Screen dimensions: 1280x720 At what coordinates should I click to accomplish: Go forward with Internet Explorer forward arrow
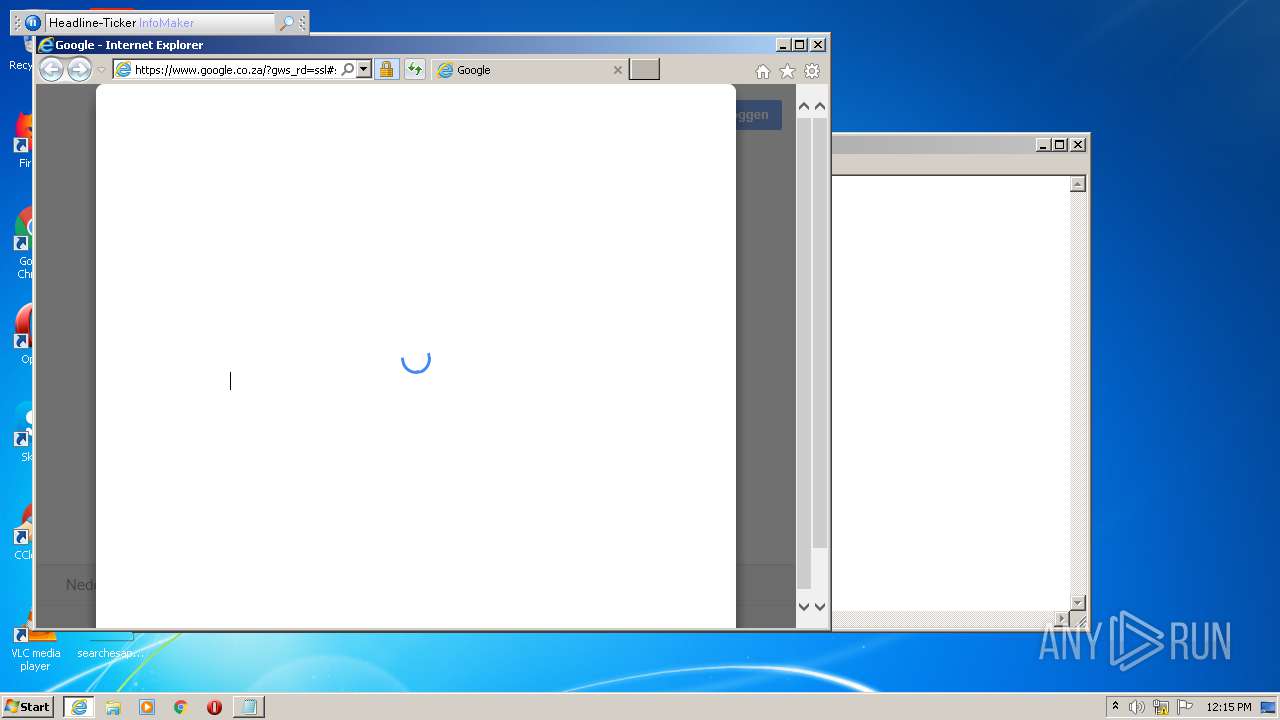(x=79, y=69)
